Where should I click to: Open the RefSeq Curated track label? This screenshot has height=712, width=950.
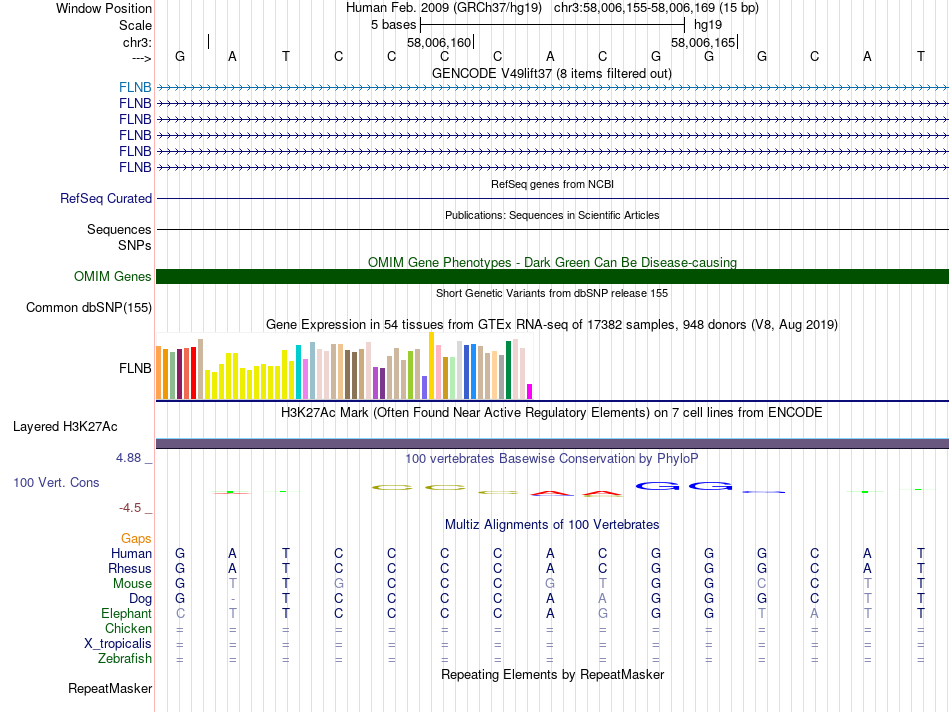click(106, 198)
